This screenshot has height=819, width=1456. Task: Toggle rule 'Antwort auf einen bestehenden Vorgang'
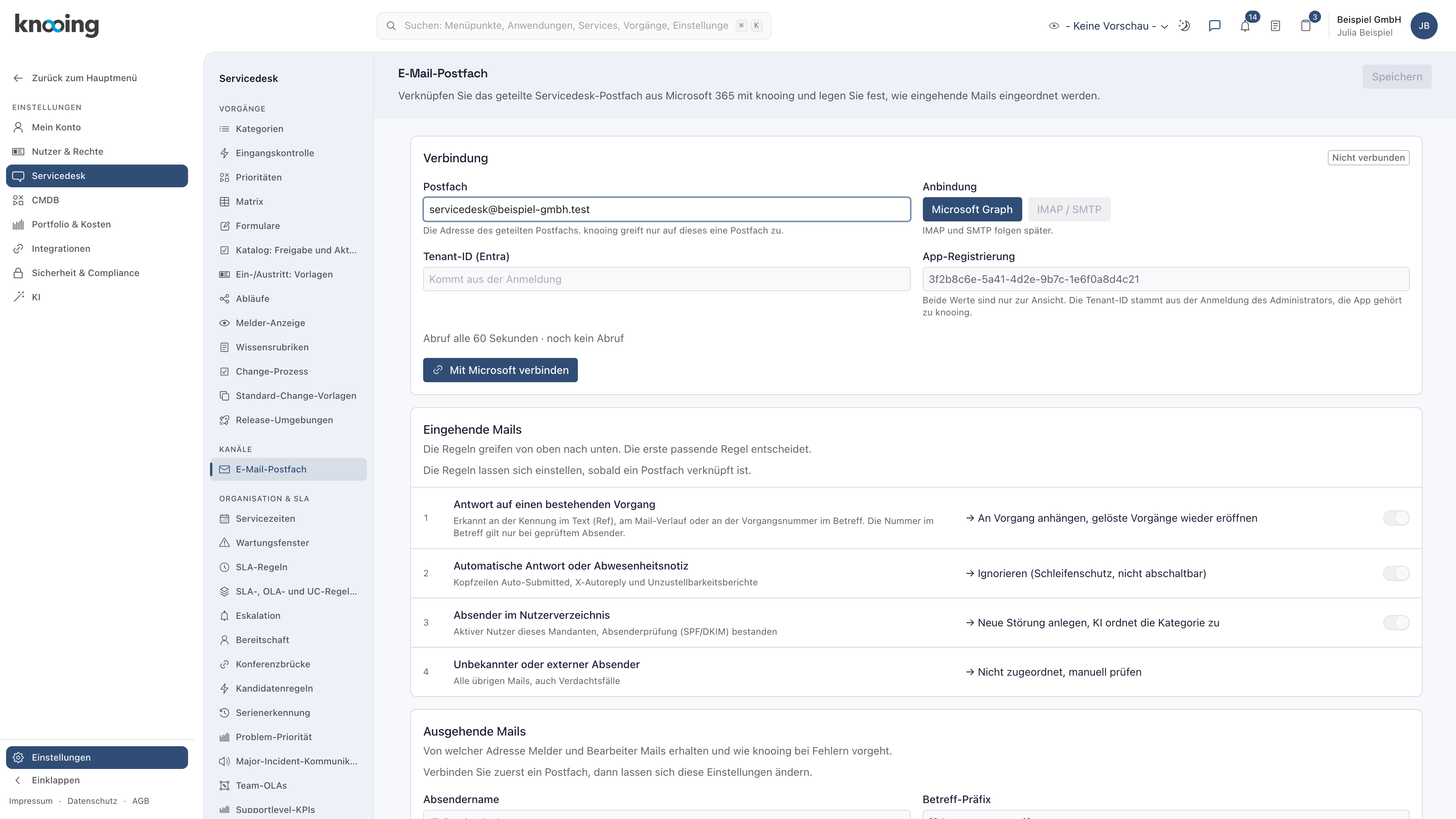(1396, 518)
